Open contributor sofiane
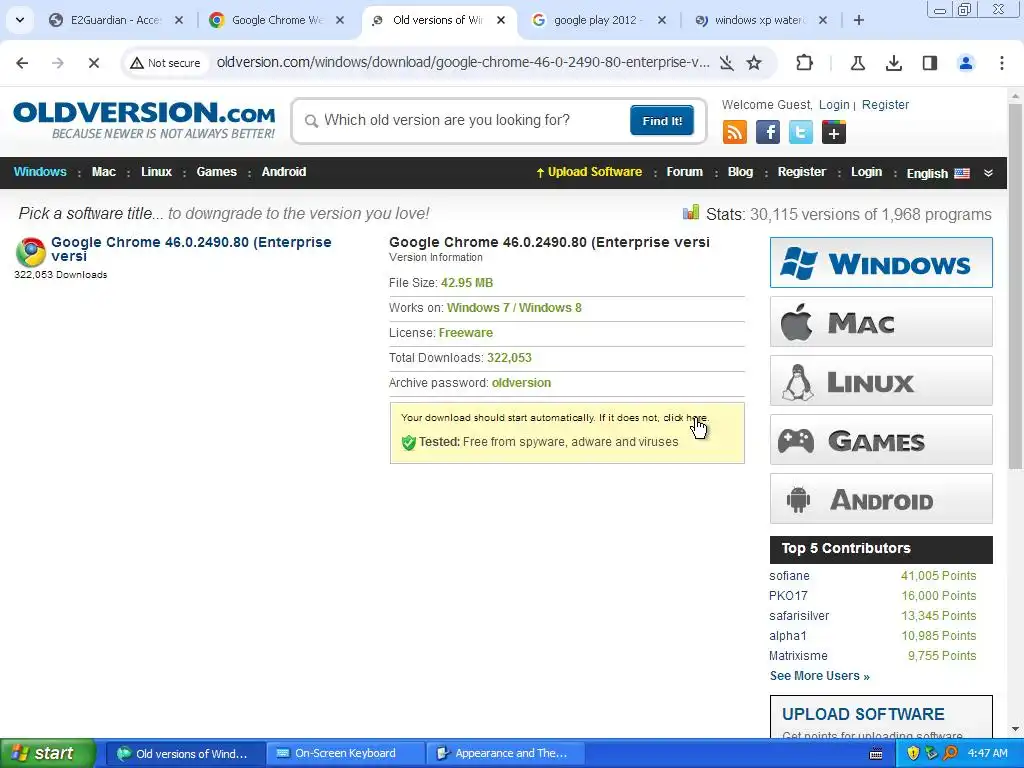Viewport: 1024px width, 768px height. [x=789, y=576]
